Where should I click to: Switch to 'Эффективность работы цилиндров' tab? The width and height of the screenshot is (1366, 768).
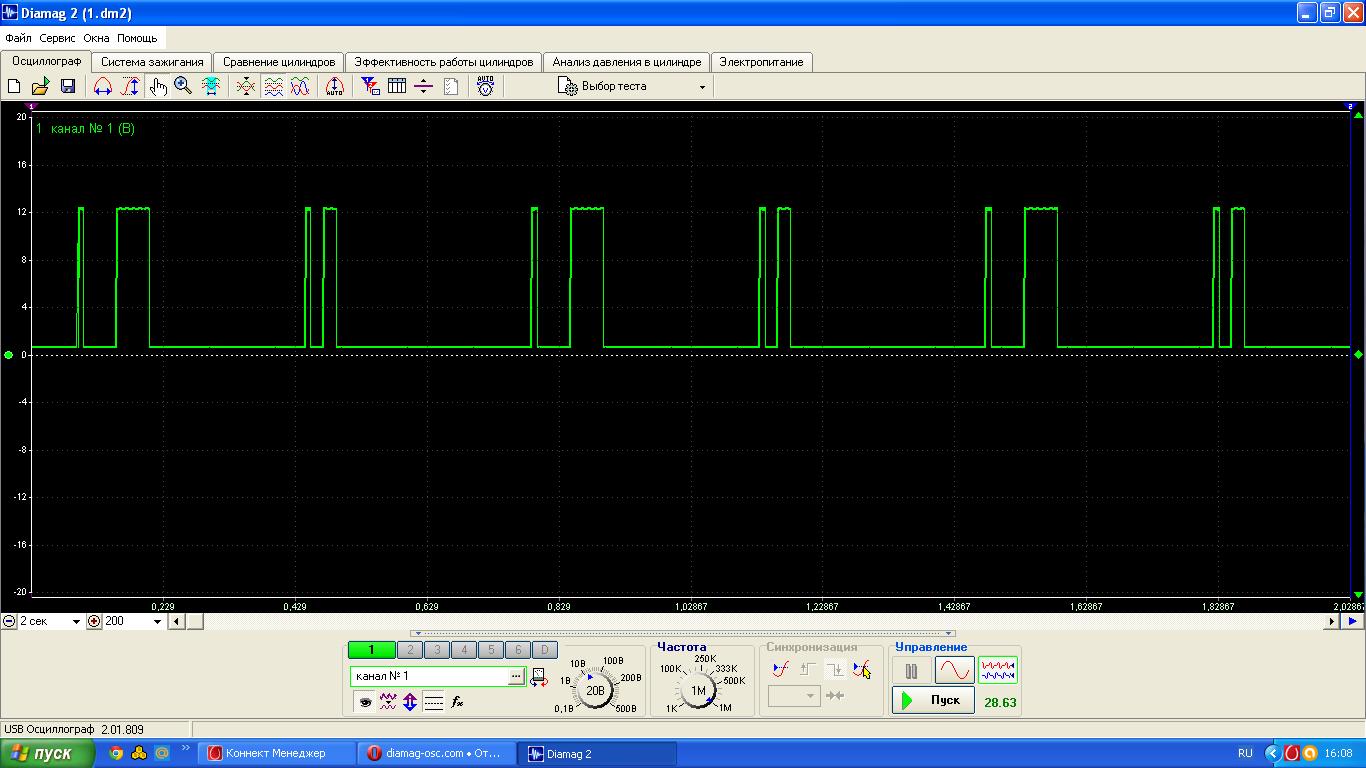tap(444, 62)
